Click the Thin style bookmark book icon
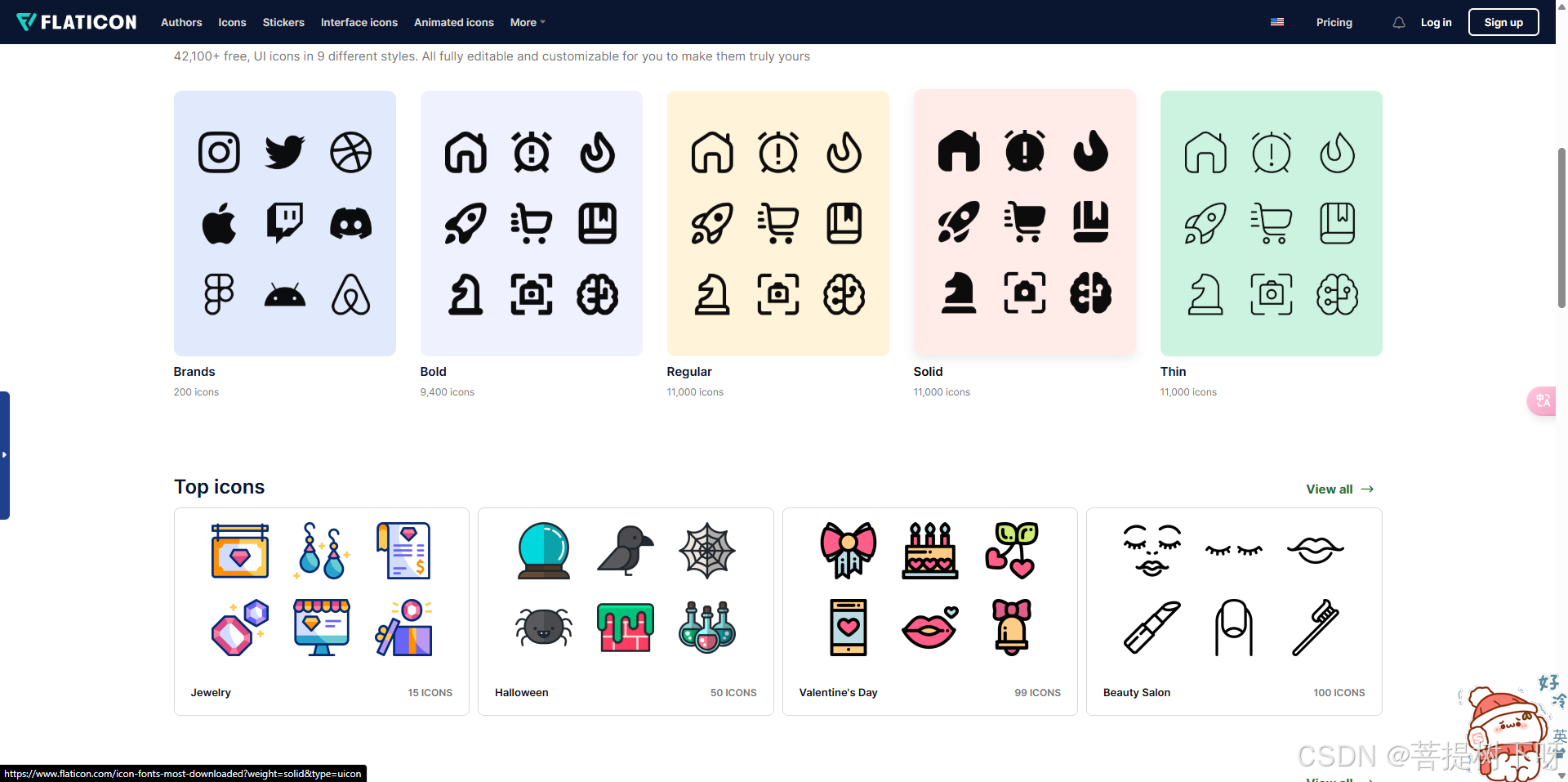This screenshot has width=1568, height=782. click(x=1338, y=223)
